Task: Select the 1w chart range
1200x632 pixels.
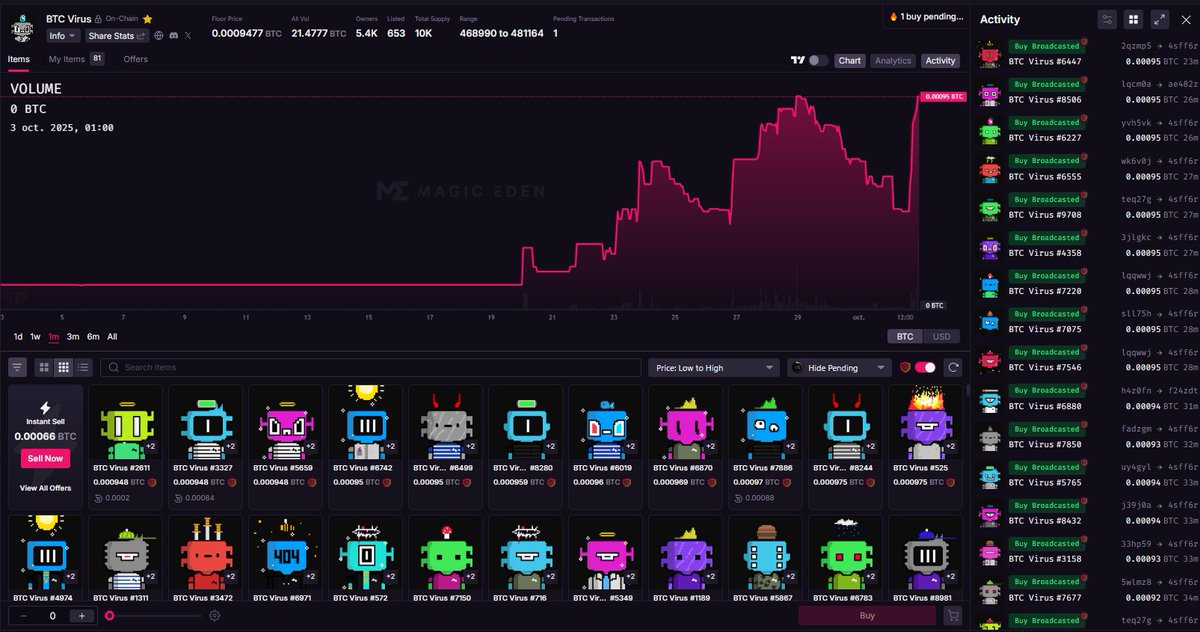Action: click(35, 337)
